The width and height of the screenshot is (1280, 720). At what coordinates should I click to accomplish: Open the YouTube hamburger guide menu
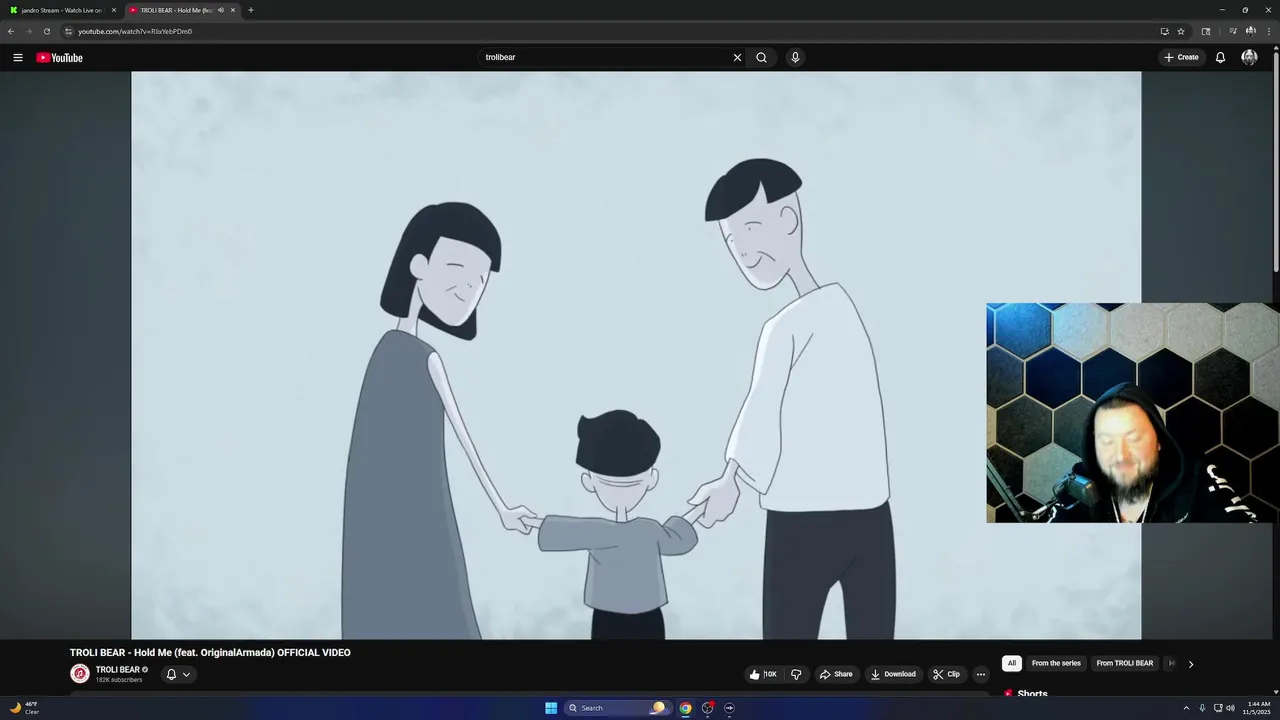click(18, 57)
